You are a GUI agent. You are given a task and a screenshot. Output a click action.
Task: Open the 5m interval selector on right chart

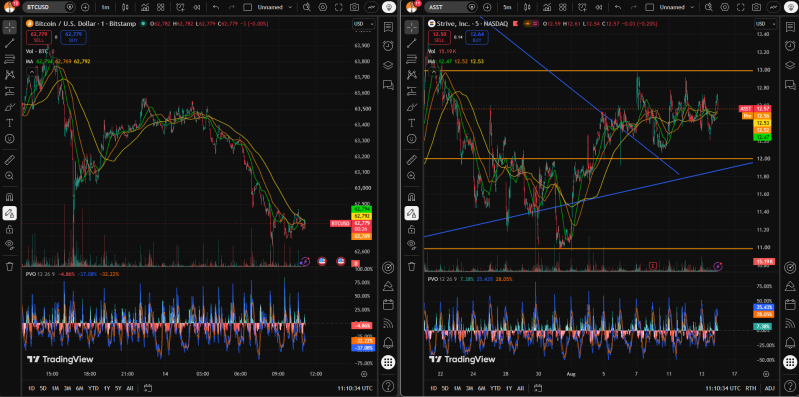pos(507,7)
